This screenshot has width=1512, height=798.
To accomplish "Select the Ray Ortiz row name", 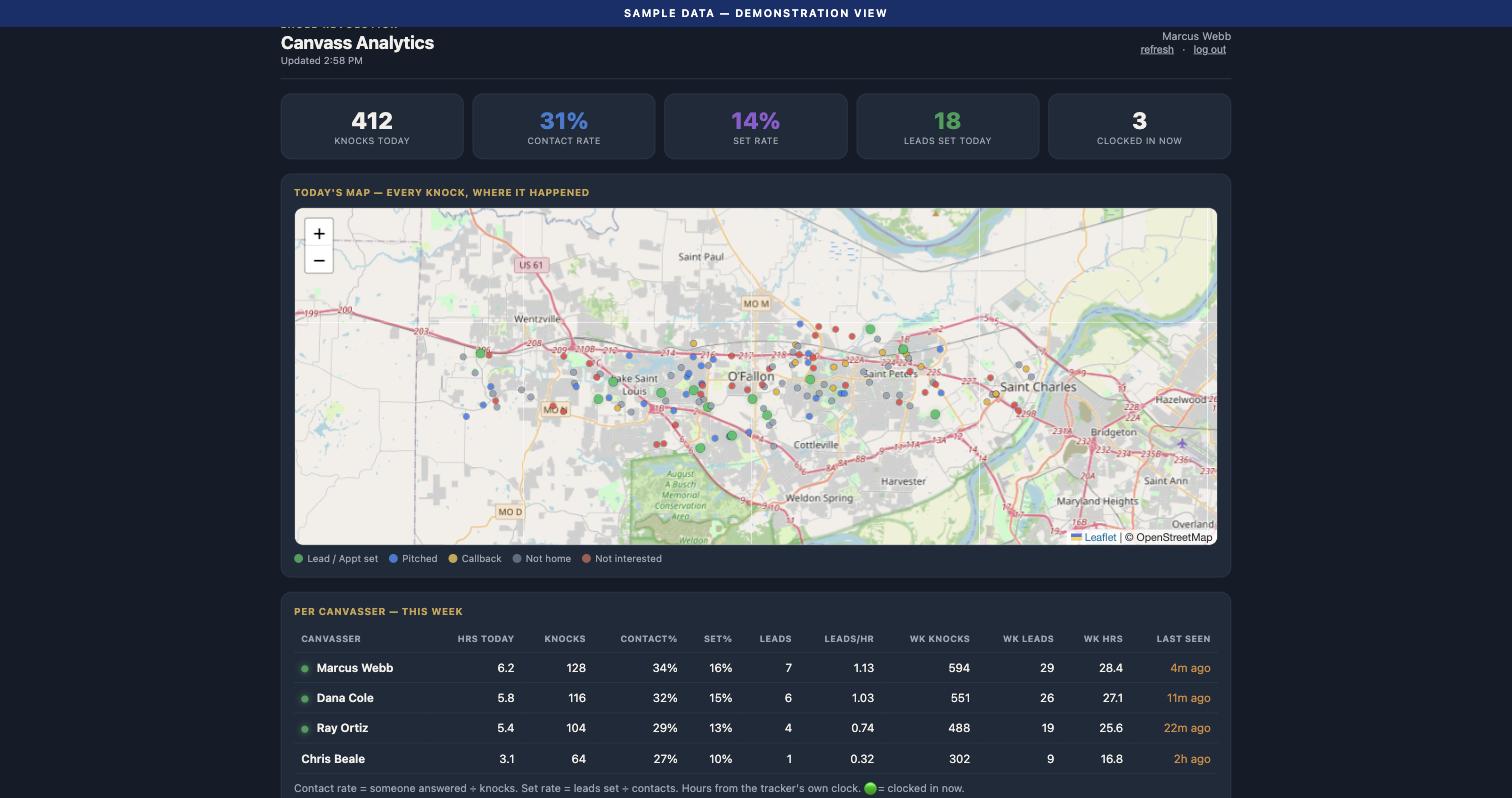I will pos(342,728).
